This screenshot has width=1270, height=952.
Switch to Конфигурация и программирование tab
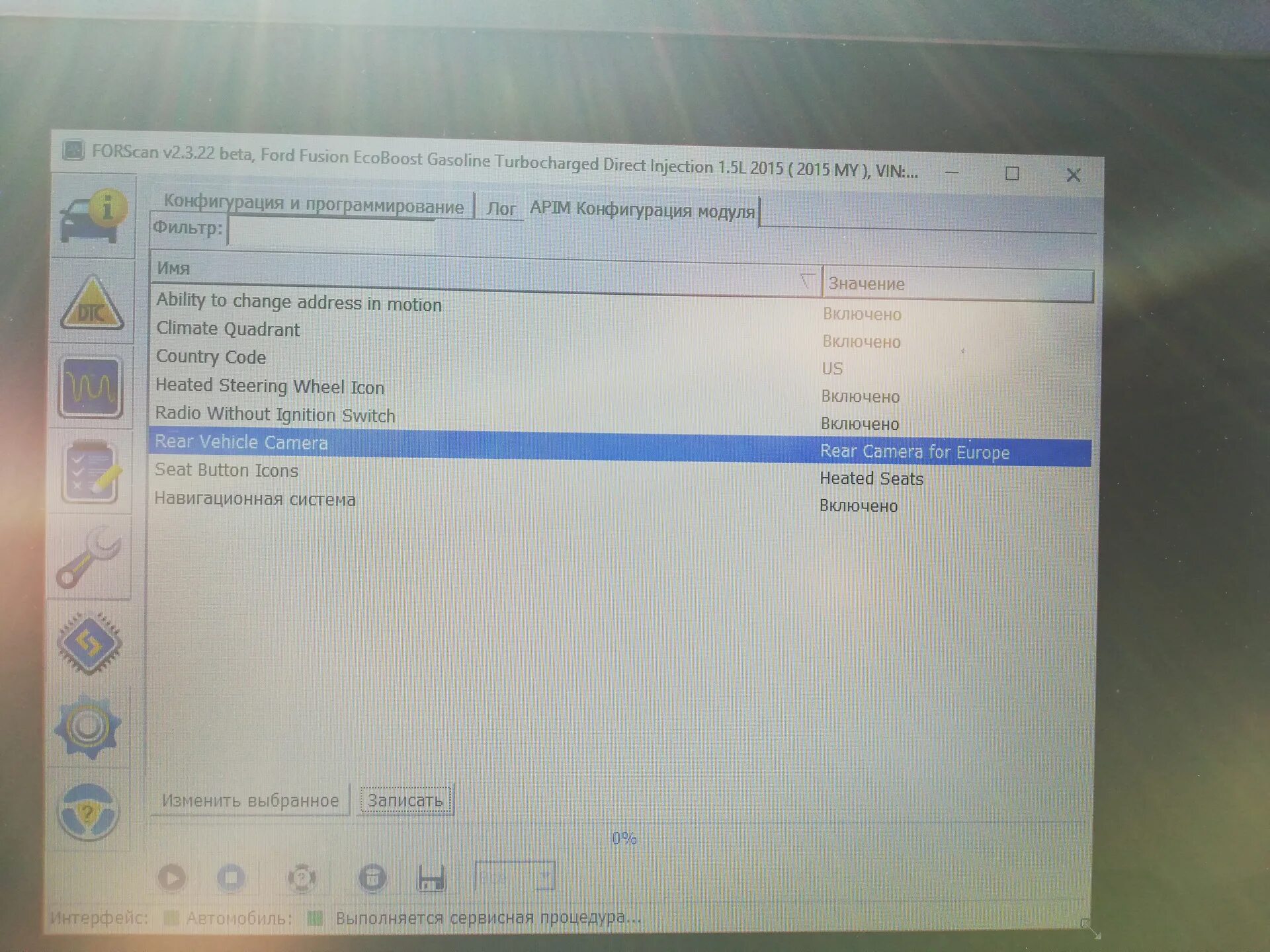point(314,204)
